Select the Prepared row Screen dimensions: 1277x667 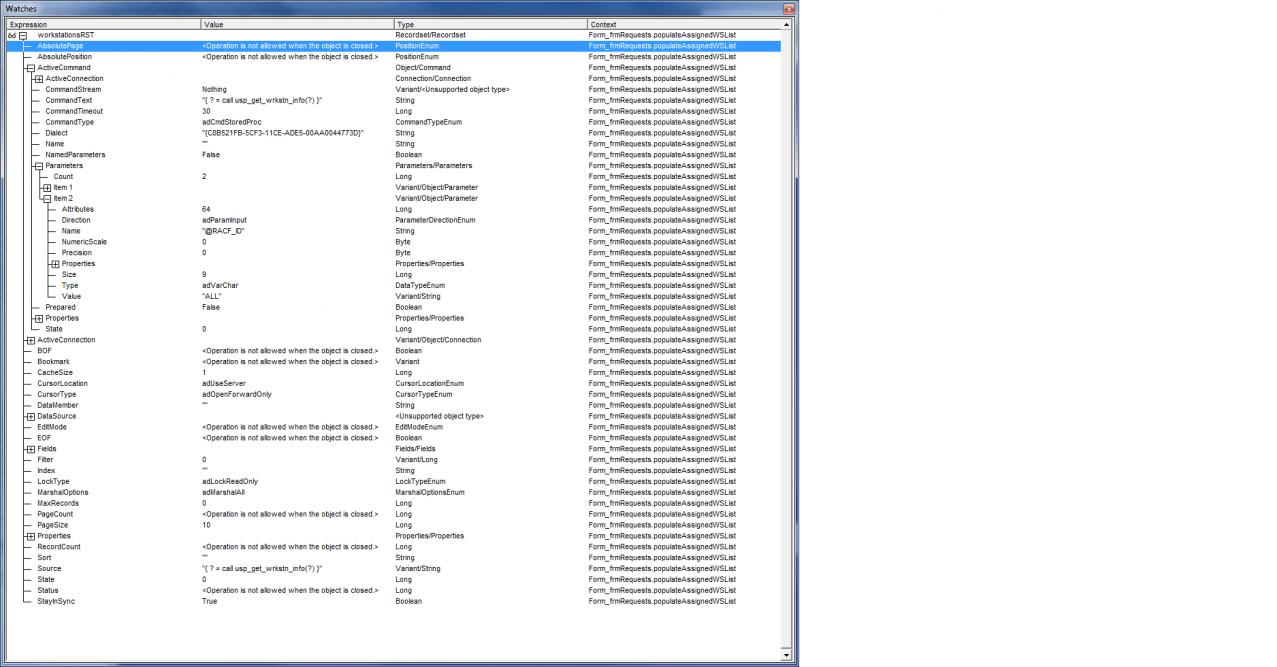pos(393,307)
